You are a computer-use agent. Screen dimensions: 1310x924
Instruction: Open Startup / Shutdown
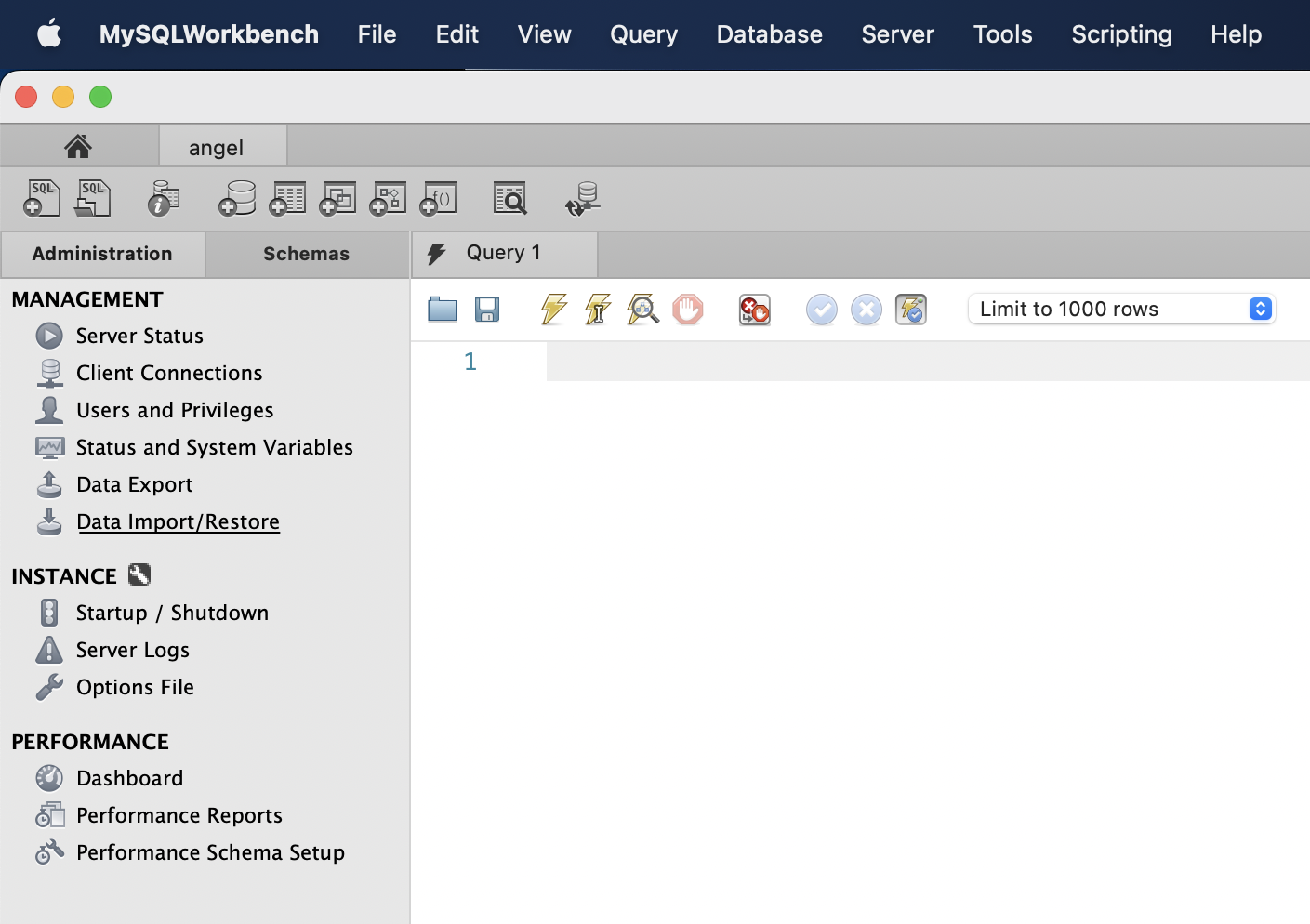pos(172,613)
